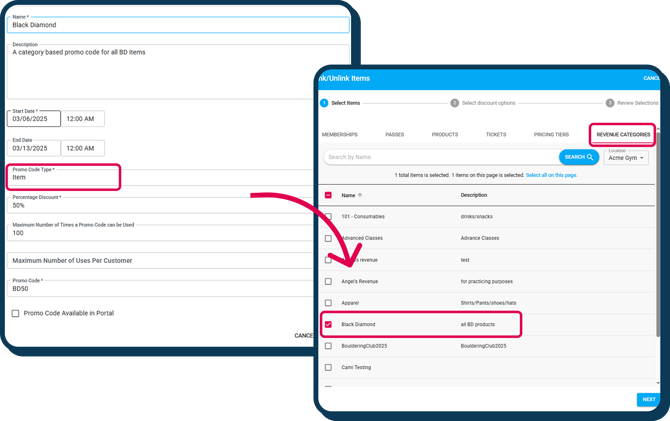This screenshot has width=670, height=421.
Task: Open the Start Date time selector
Action: click(x=84, y=119)
